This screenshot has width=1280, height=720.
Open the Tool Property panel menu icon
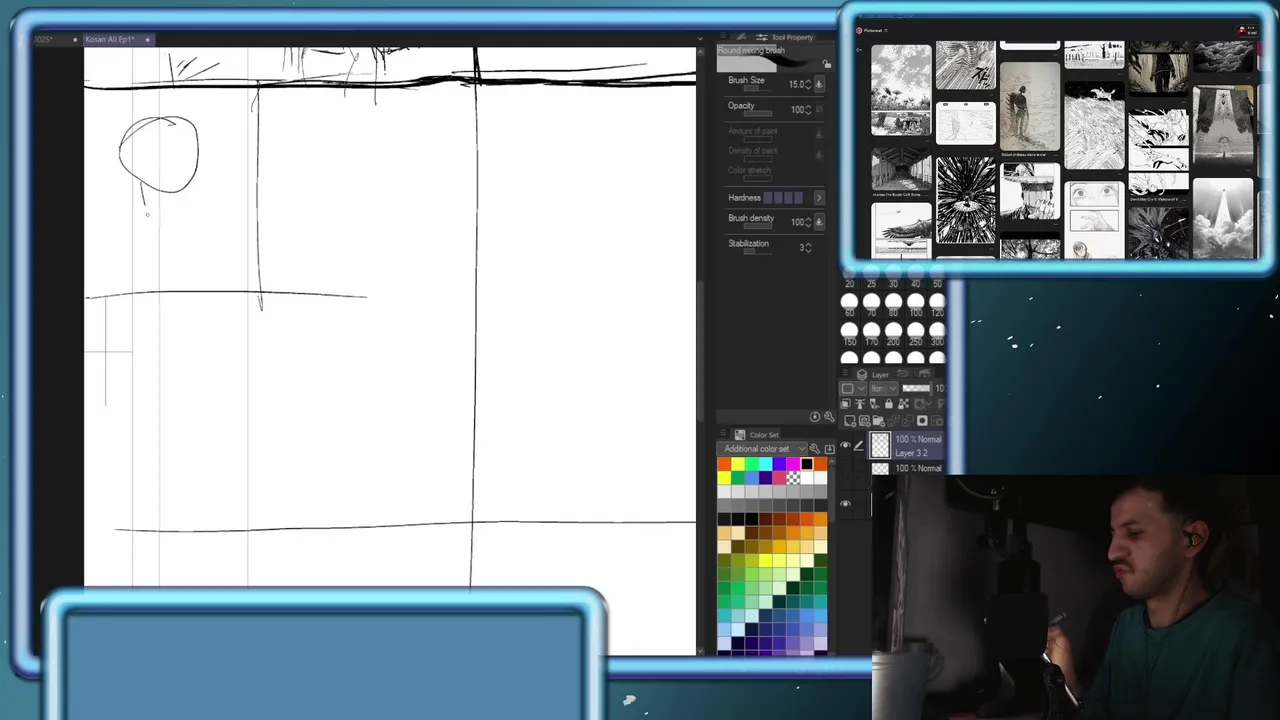coord(723,35)
